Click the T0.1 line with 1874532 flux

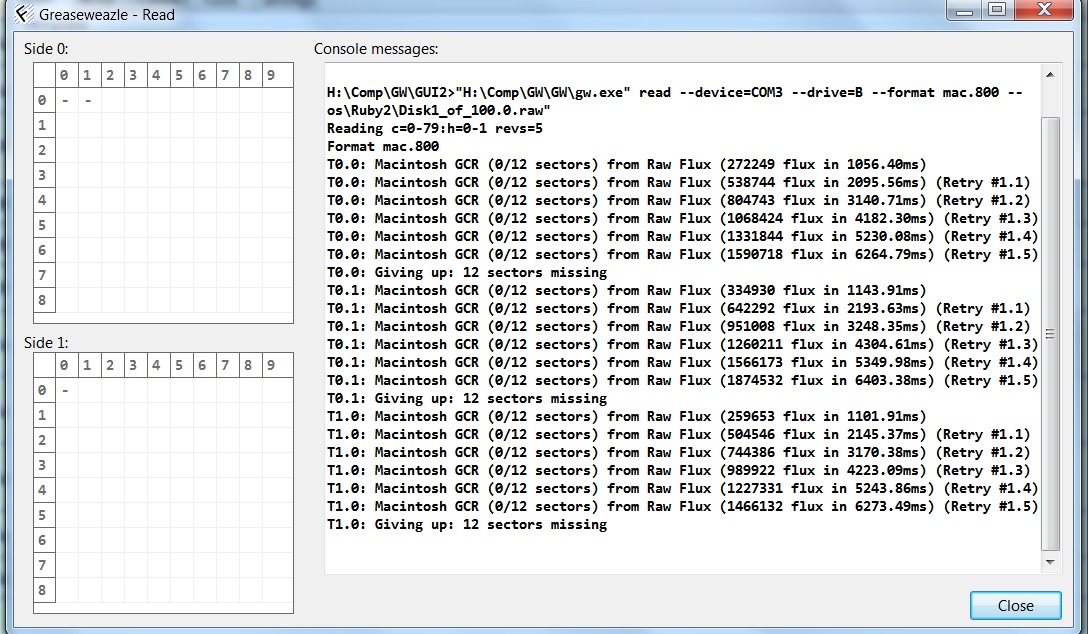(x=683, y=381)
